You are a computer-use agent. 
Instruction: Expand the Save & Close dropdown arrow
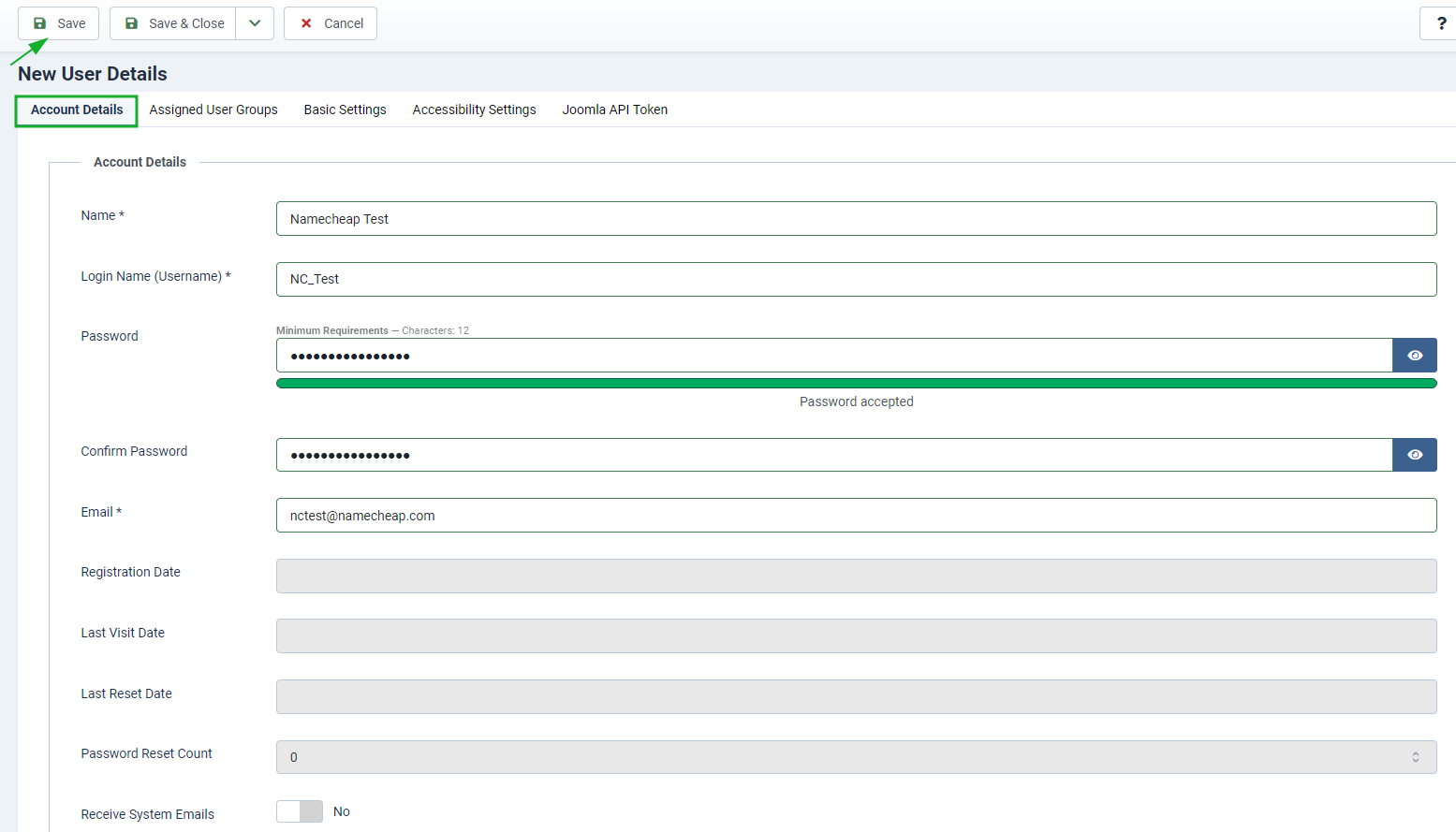coord(255,23)
